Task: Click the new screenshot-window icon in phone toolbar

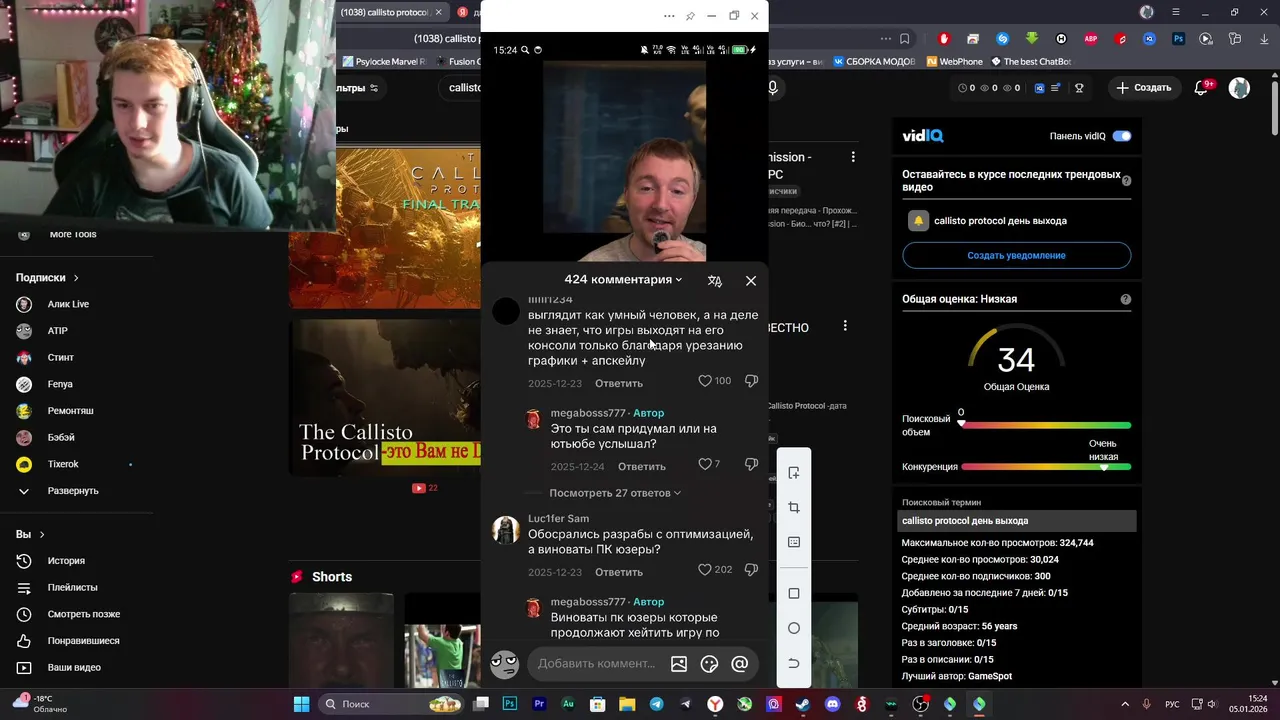Action: coord(794,473)
